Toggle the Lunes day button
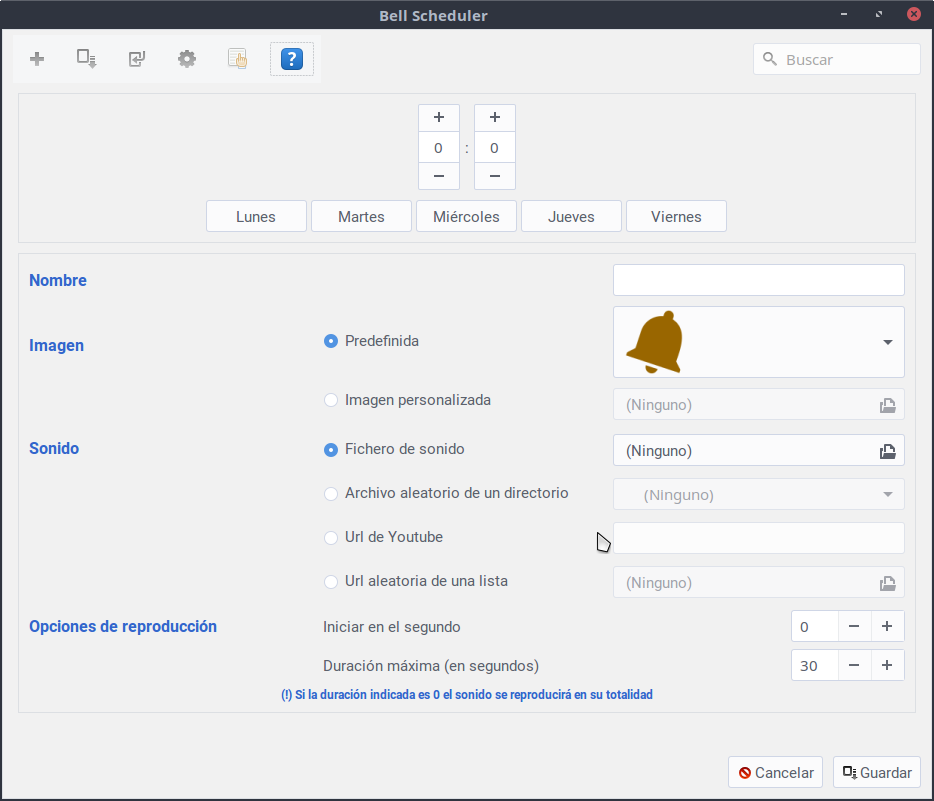The image size is (934, 801). click(x=256, y=216)
